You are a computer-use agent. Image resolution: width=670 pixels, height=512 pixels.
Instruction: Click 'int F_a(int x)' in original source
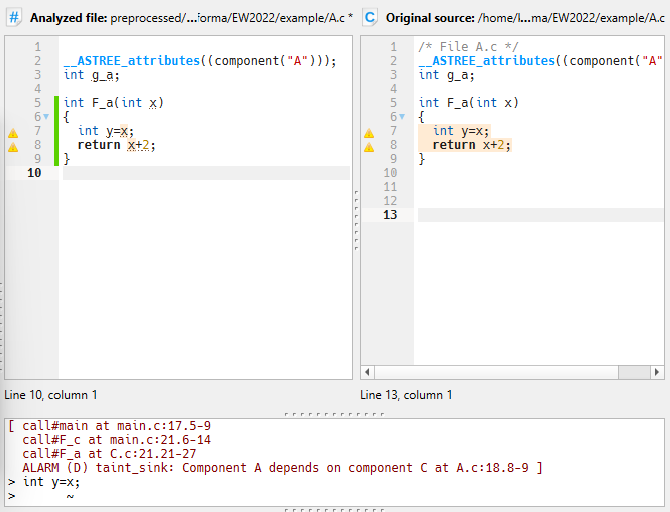click(x=469, y=103)
